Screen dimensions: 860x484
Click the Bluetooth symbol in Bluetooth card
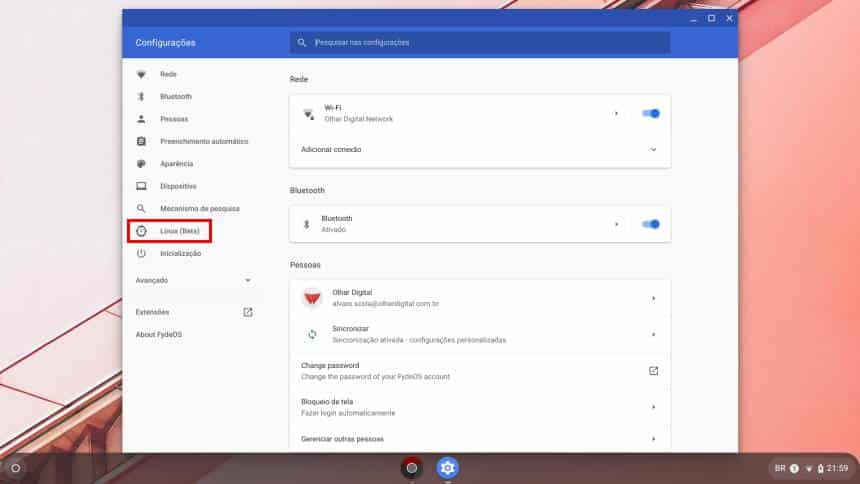[x=307, y=224]
